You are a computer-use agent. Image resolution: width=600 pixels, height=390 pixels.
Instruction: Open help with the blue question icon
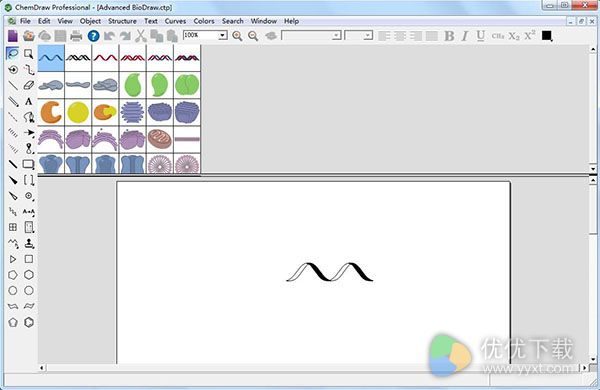[93, 36]
